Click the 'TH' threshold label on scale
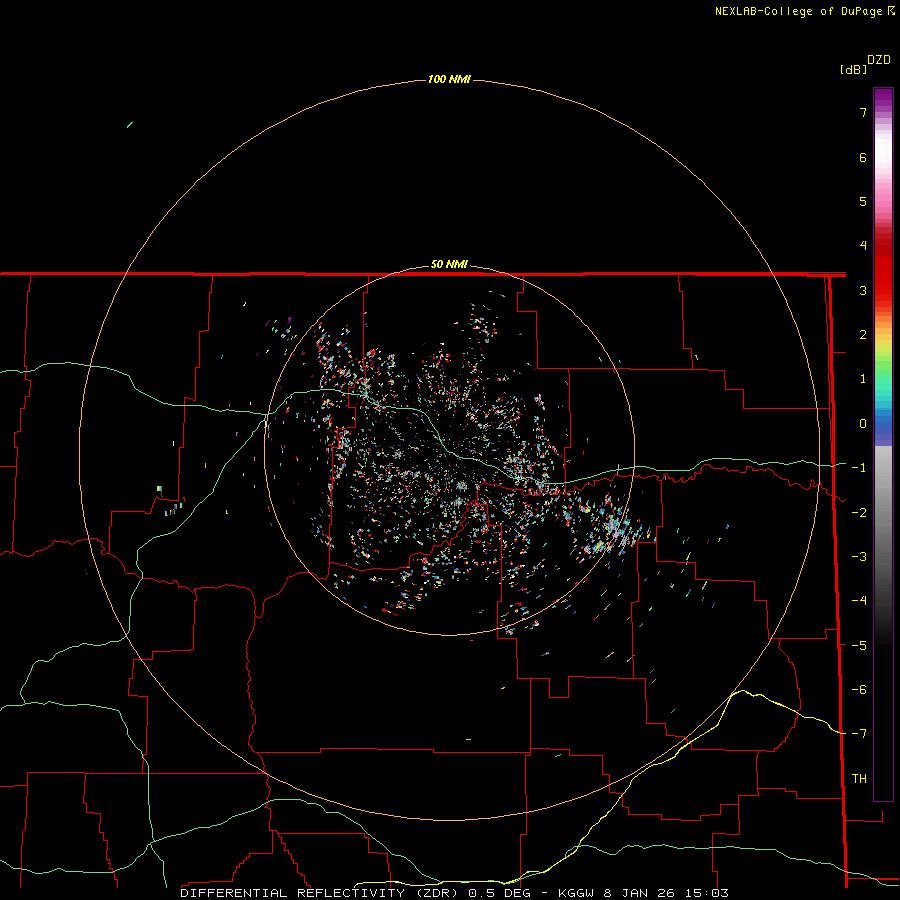 pyautogui.click(x=859, y=778)
